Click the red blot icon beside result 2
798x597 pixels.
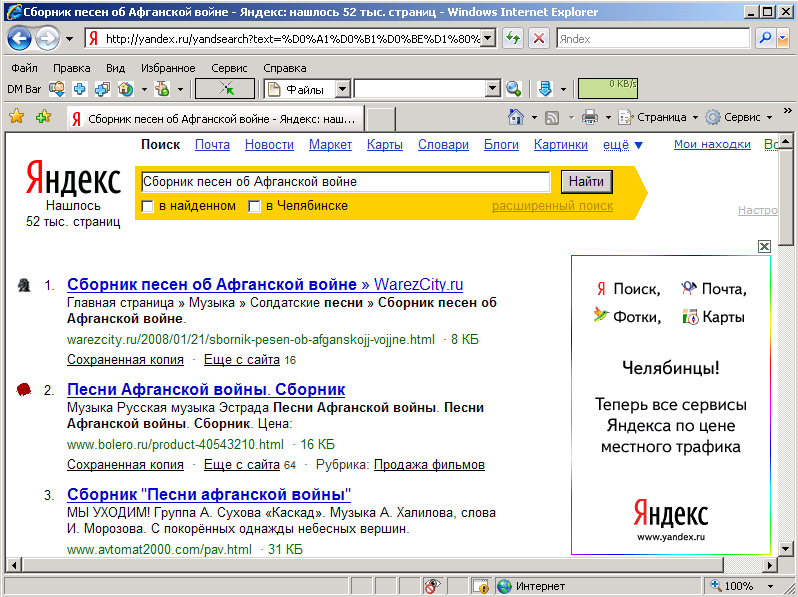(x=23, y=390)
